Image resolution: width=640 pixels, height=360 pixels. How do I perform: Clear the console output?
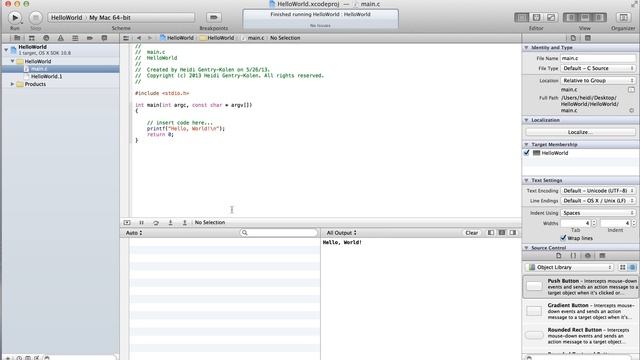tap(471, 233)
